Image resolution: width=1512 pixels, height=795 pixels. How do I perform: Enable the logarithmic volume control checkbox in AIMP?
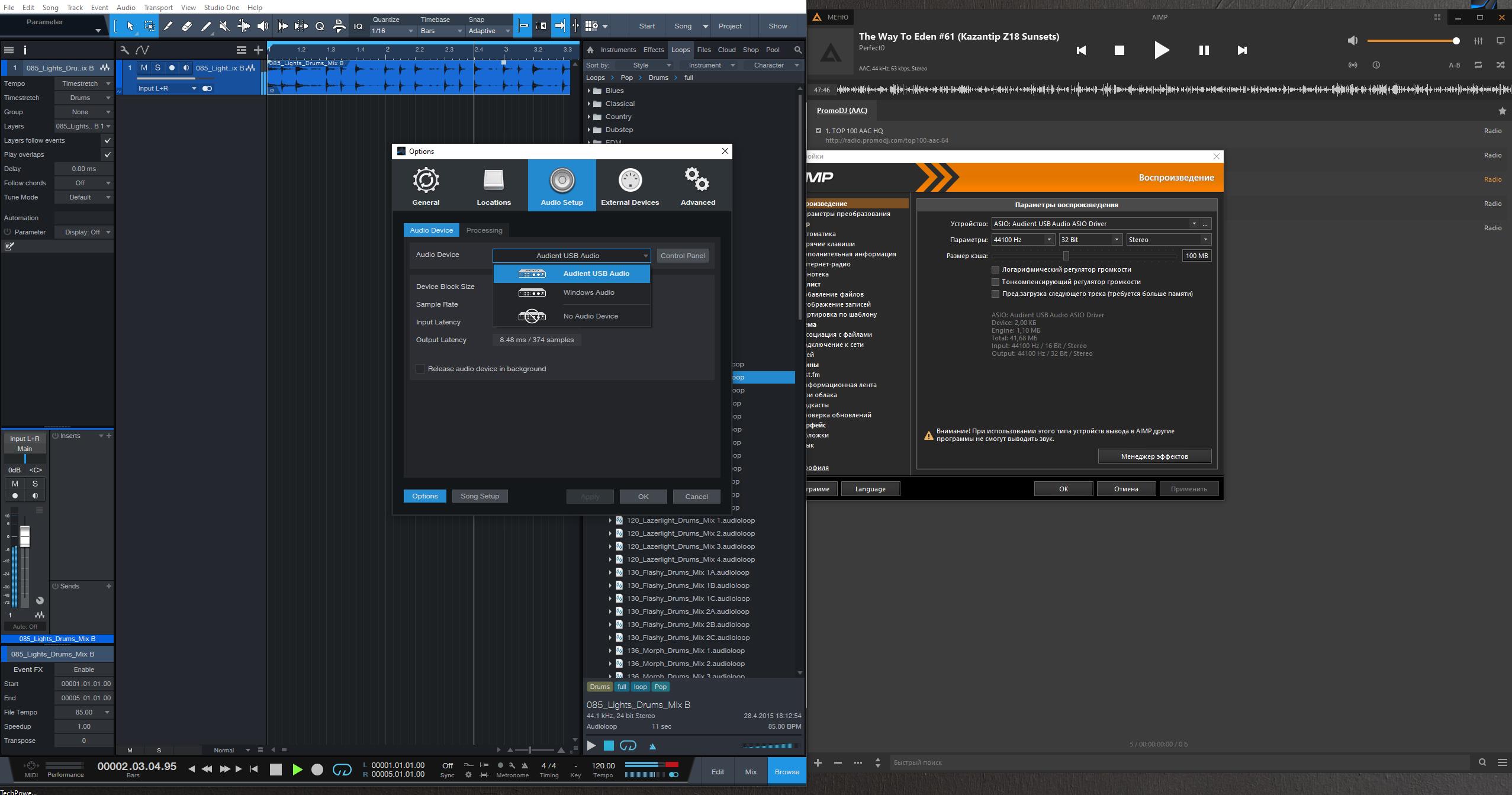coord(995,269)
